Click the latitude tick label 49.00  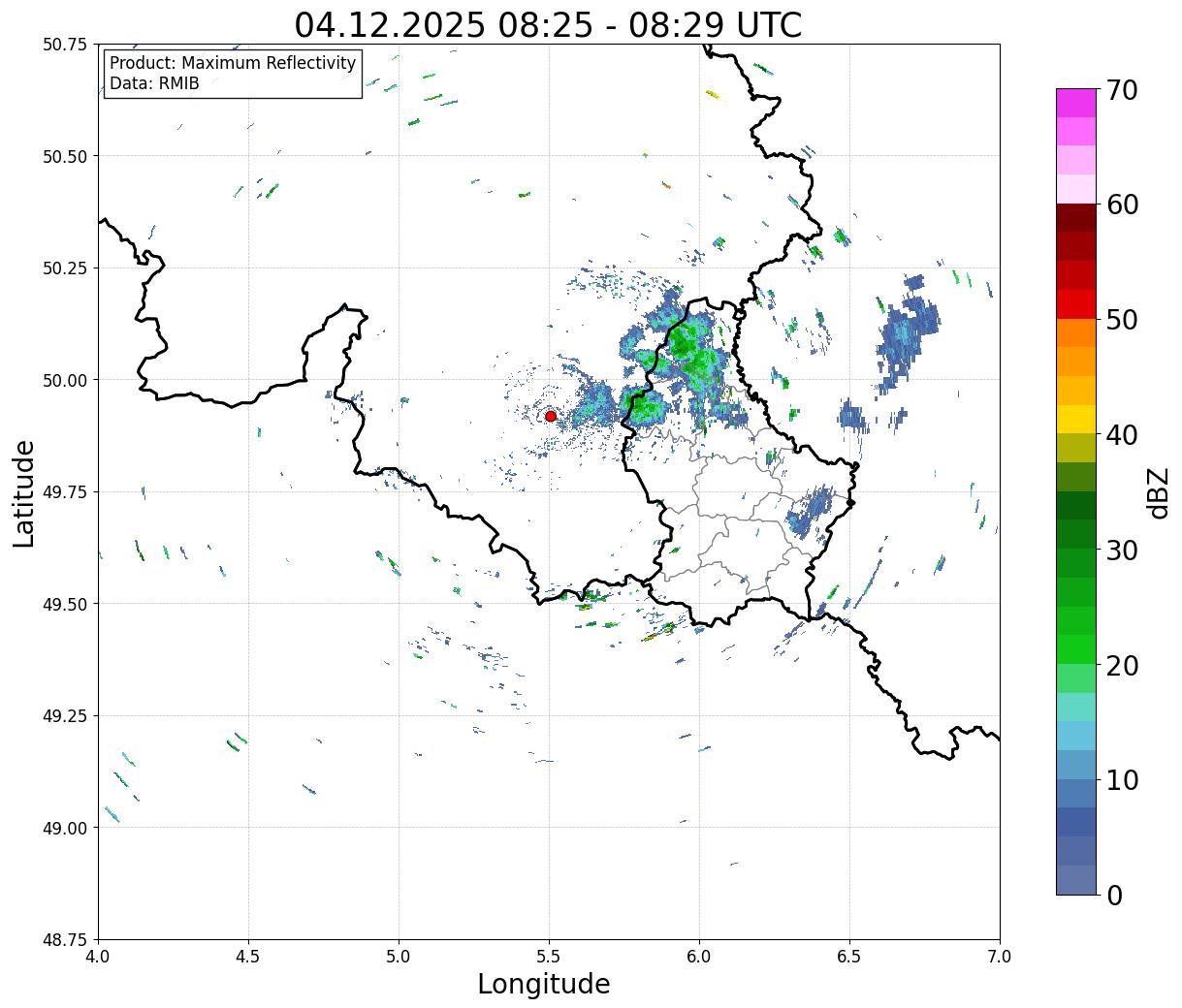65,828
